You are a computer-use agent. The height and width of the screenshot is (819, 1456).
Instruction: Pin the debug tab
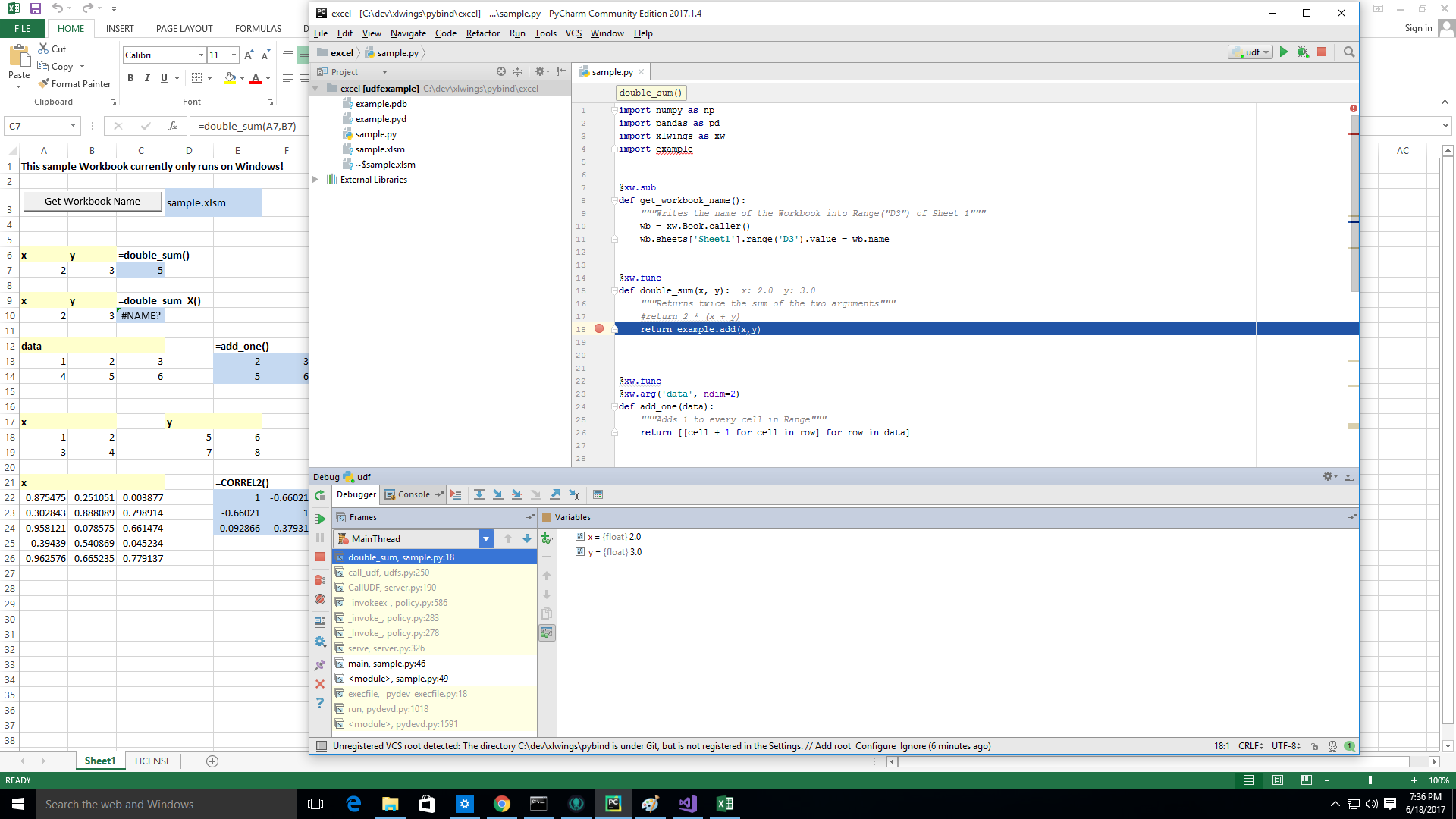tap(320, 665)
